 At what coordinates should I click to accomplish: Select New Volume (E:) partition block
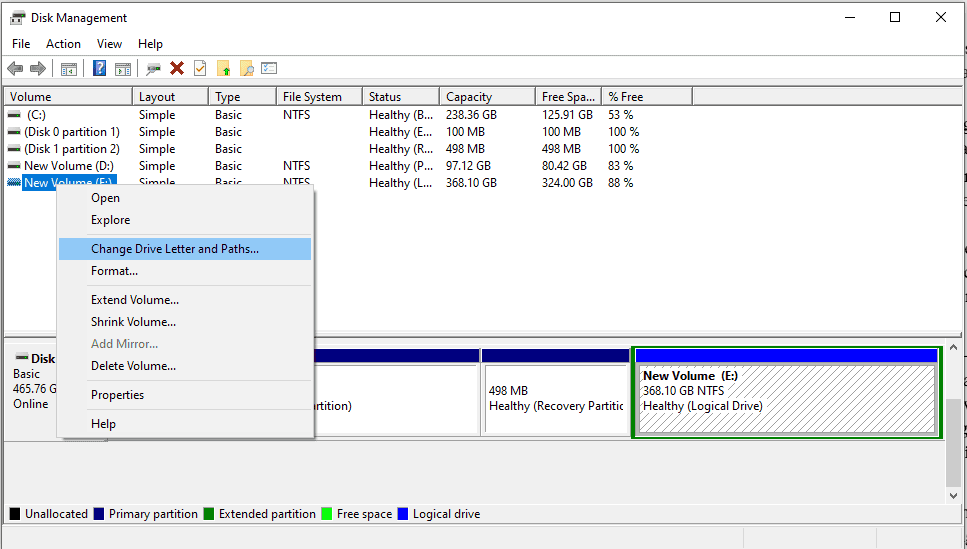[787, 393]
